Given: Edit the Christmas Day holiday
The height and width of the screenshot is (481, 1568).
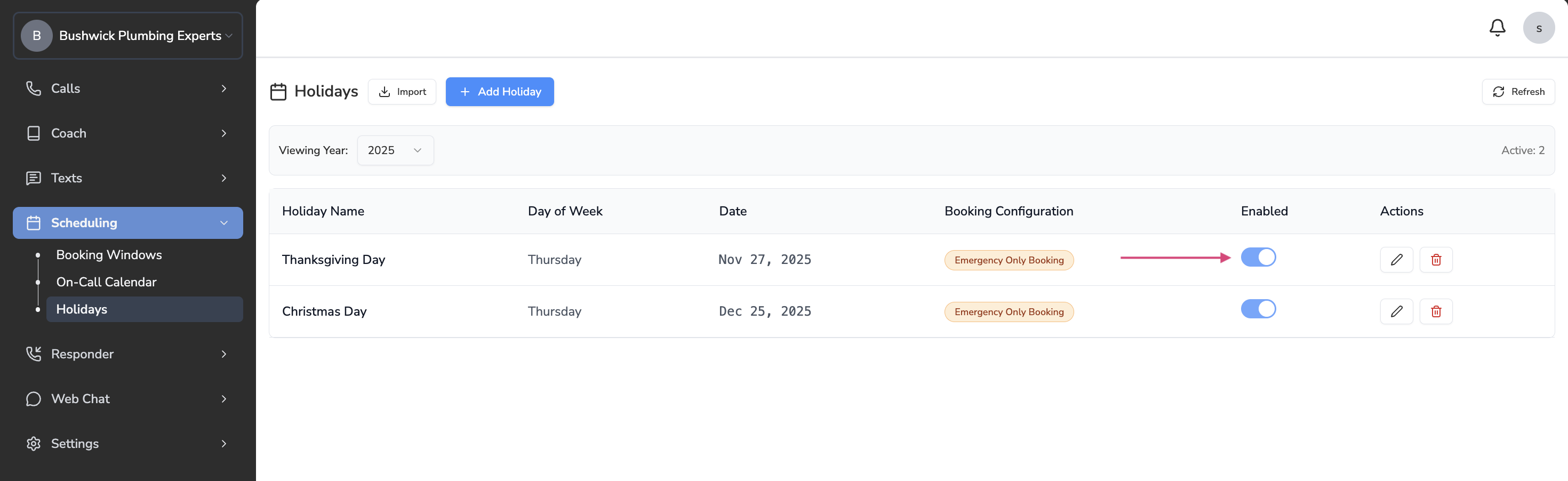Looking at the screenshot, I should (1396, 312).
